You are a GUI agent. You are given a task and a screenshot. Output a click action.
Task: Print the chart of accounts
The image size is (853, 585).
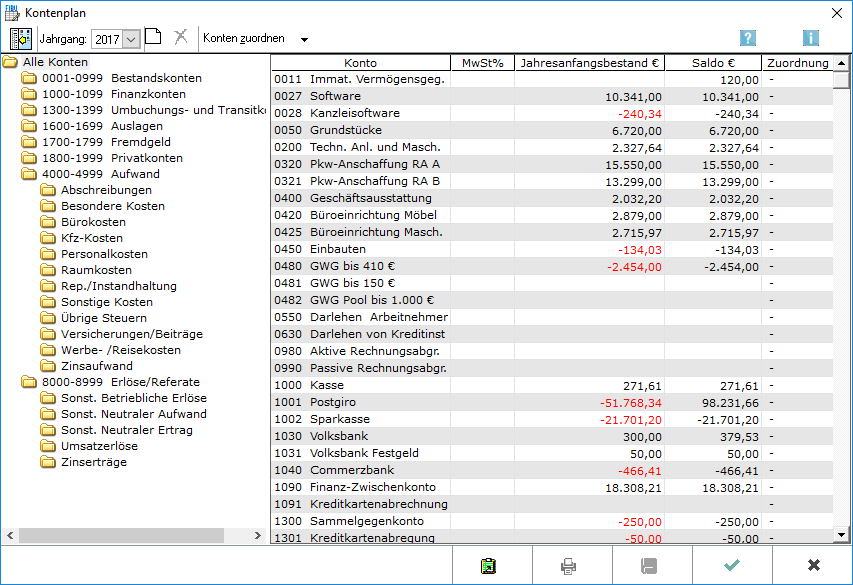[568, 566]
